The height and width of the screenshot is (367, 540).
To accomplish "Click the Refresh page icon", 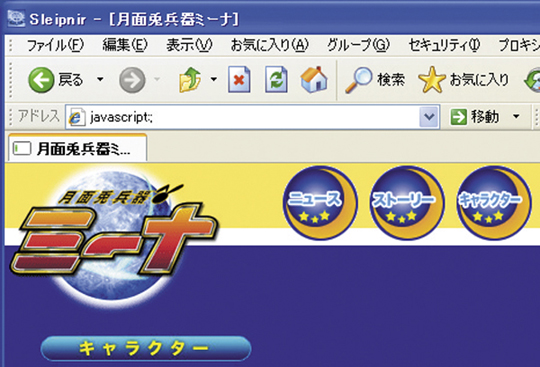I will 276,80.
